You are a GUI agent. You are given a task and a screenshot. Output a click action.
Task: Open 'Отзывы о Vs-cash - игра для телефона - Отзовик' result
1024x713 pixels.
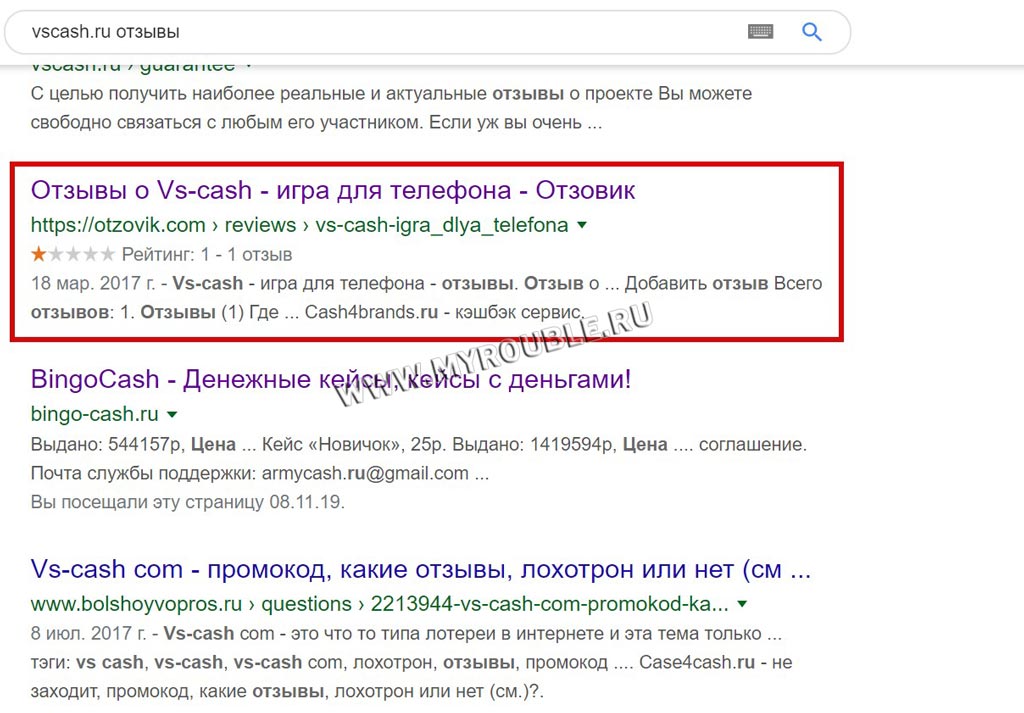(332, 191)
